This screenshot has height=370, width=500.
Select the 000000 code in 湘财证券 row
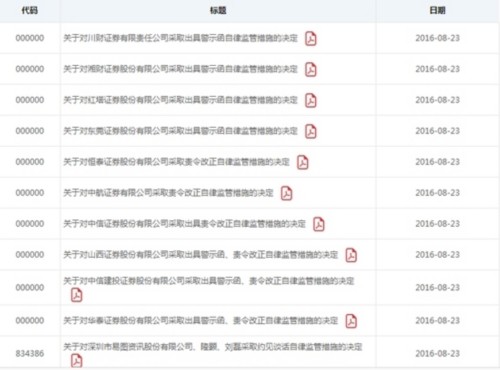(x=30, y=69)
